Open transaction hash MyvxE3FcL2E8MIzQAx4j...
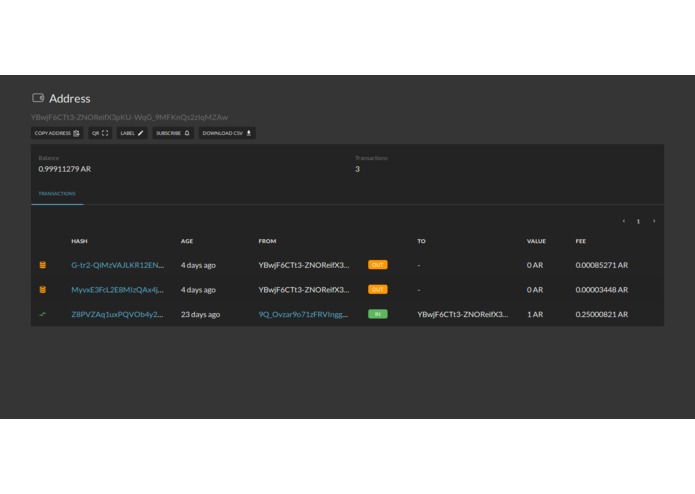This screenshot has width=695, height=494. point(117,290)
